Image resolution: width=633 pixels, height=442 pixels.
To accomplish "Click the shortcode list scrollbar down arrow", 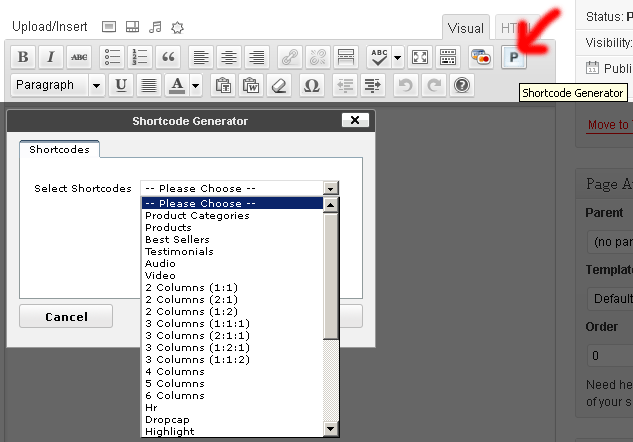I will point(331,430).
